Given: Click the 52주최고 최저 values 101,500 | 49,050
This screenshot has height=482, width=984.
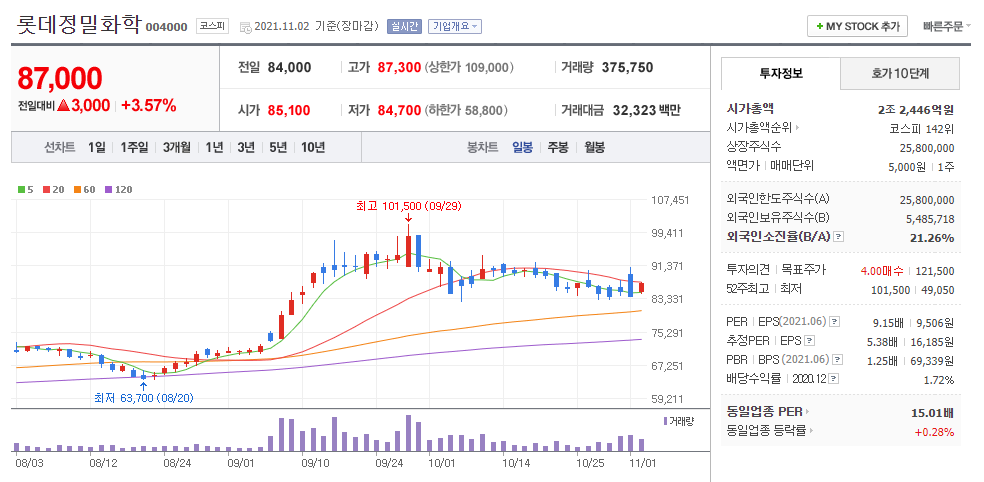Looking at the screenshot, I should click(913, 290).
